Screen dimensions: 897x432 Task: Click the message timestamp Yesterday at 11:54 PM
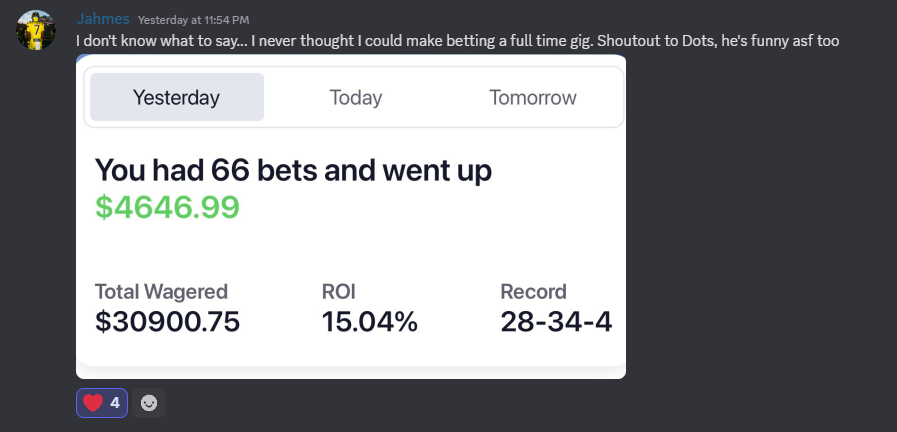click(193, 20)
